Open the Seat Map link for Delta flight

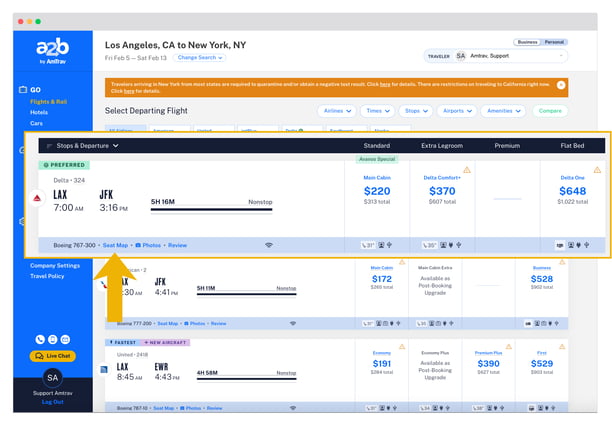115,245
